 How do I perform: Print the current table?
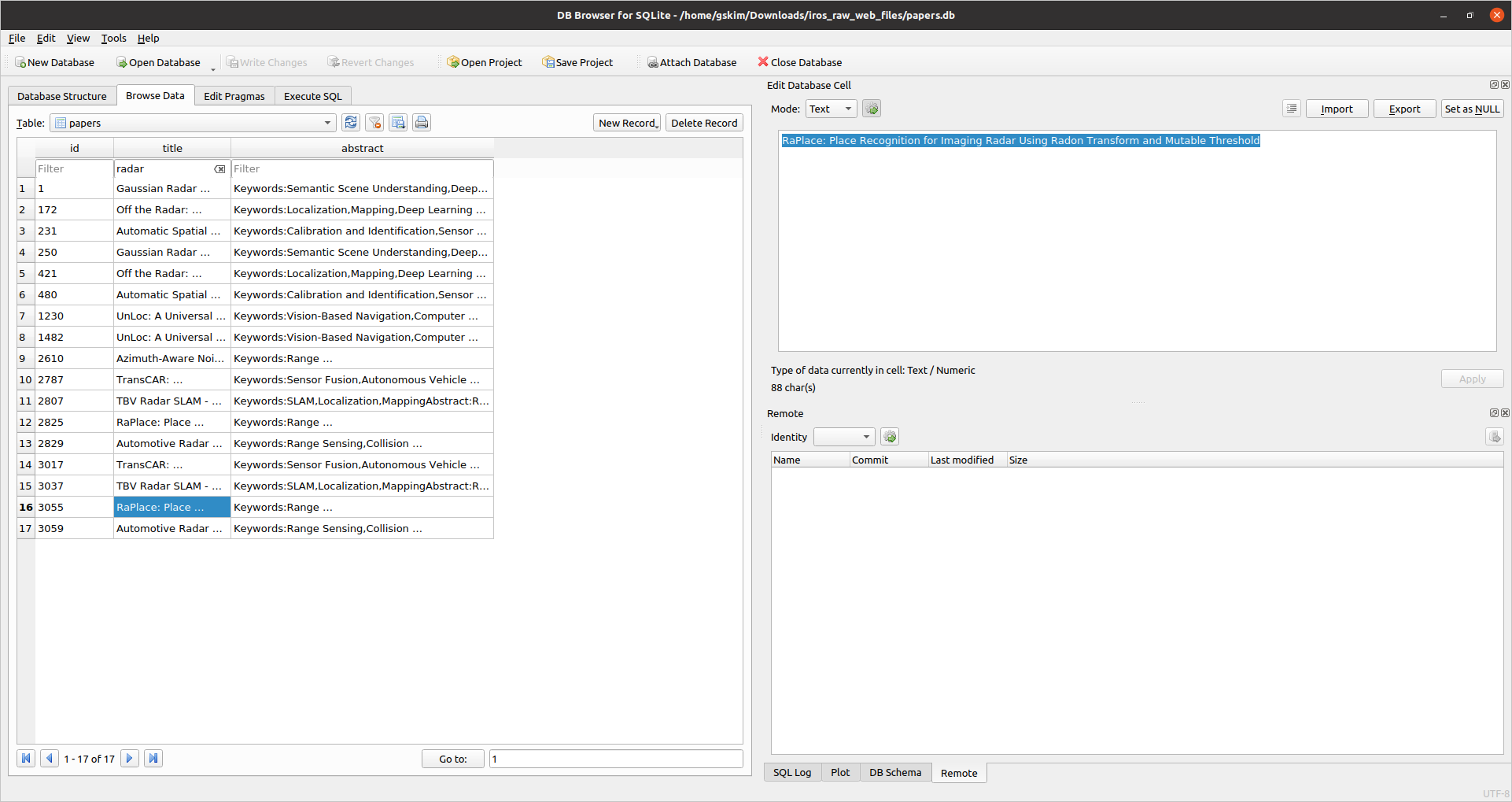point(422,122)
